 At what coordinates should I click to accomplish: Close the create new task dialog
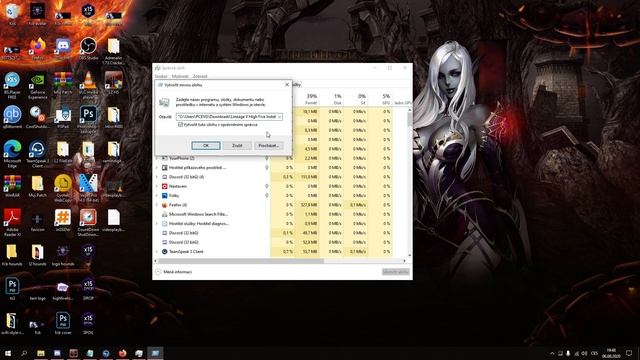coord(287,84)
